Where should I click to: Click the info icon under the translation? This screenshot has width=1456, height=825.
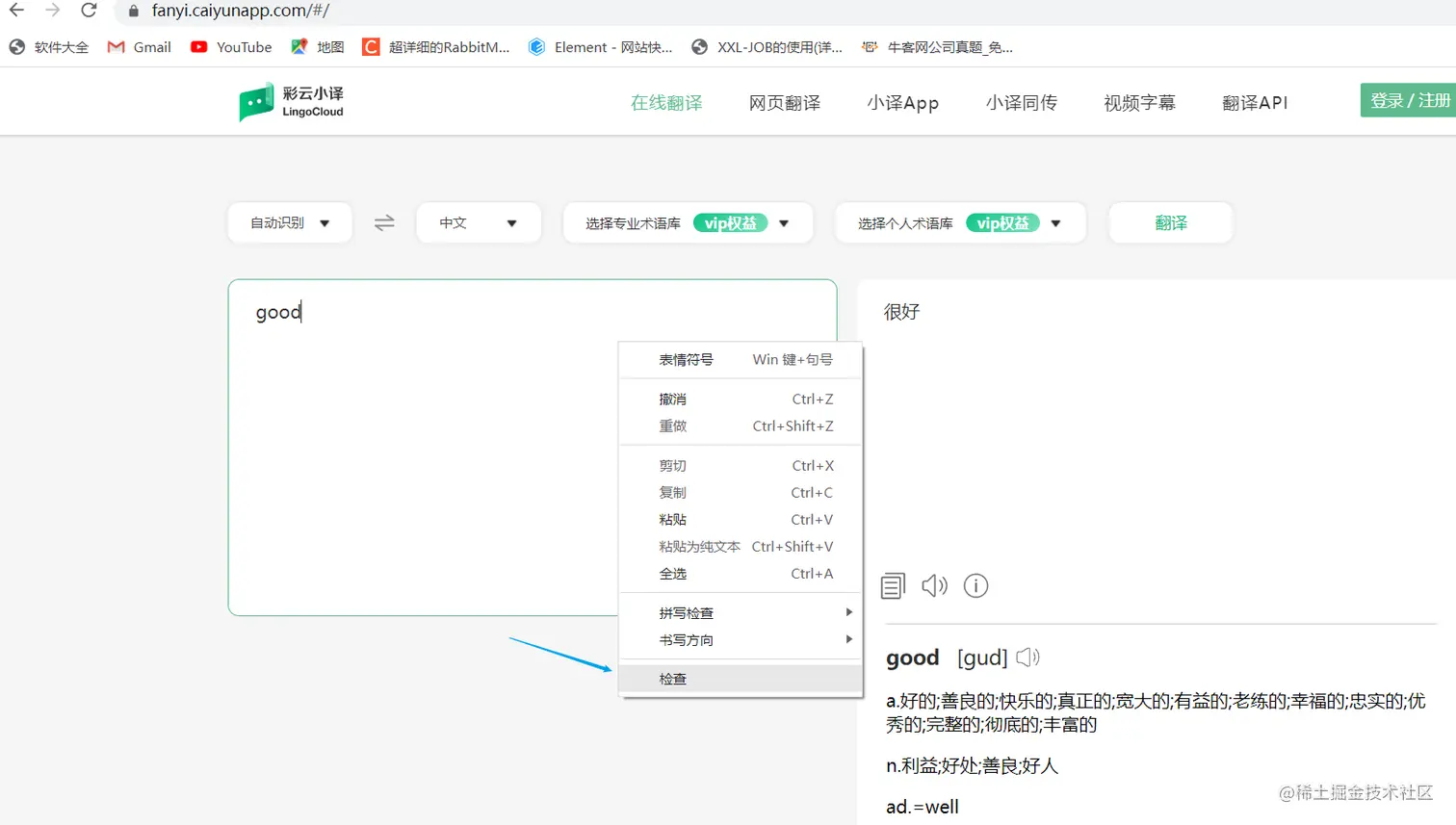(x=975, y=585)
